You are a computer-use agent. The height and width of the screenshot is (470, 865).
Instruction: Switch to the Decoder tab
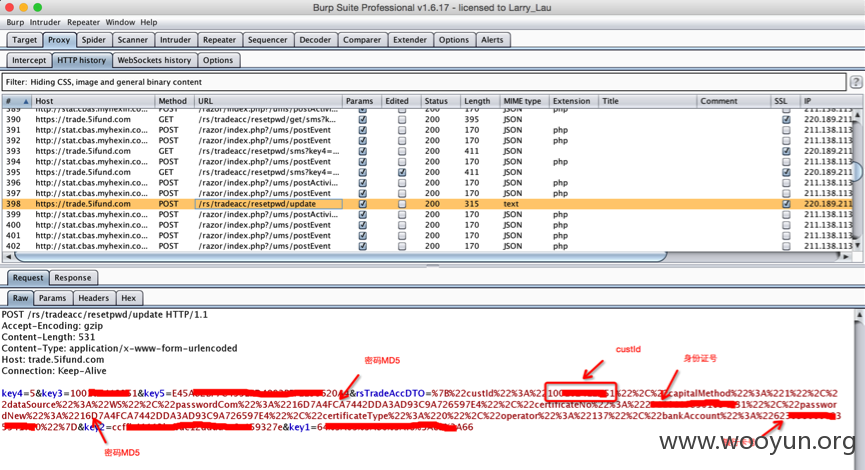316,40
